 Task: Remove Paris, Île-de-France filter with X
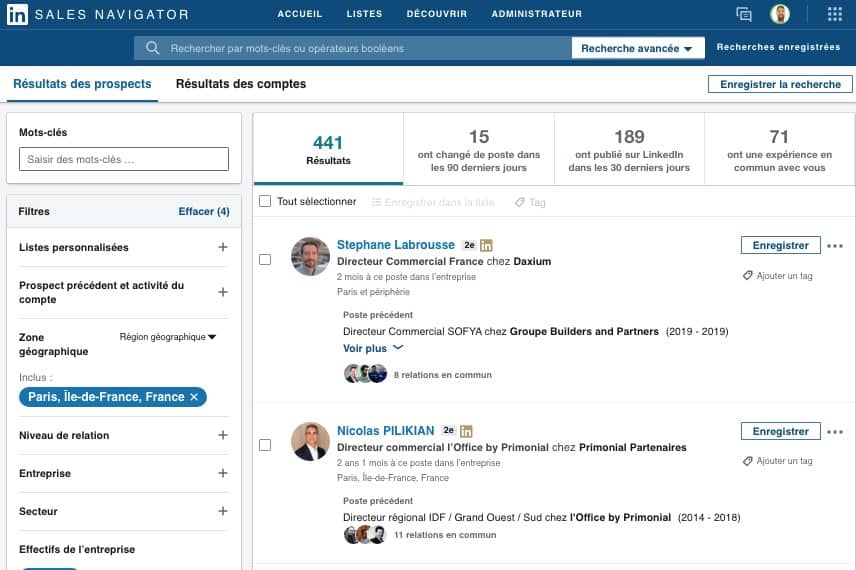click(x=194, y=397)
